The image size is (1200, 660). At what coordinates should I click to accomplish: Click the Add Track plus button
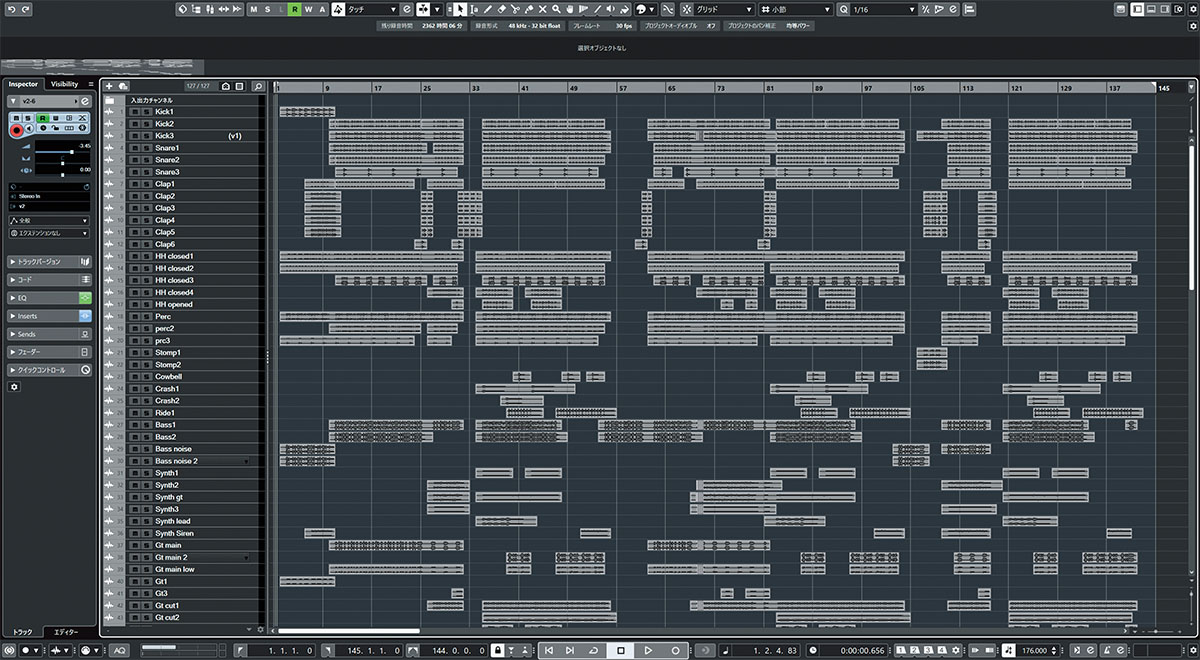point(109,86)
